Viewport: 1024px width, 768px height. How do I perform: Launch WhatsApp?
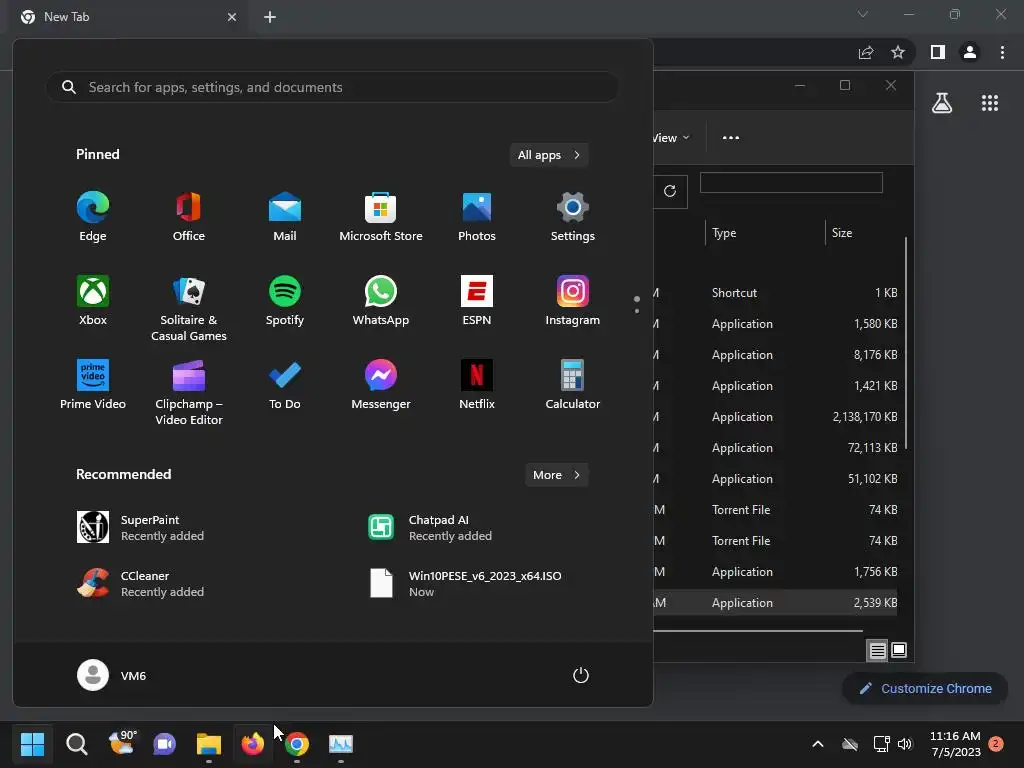click(381, 300)
